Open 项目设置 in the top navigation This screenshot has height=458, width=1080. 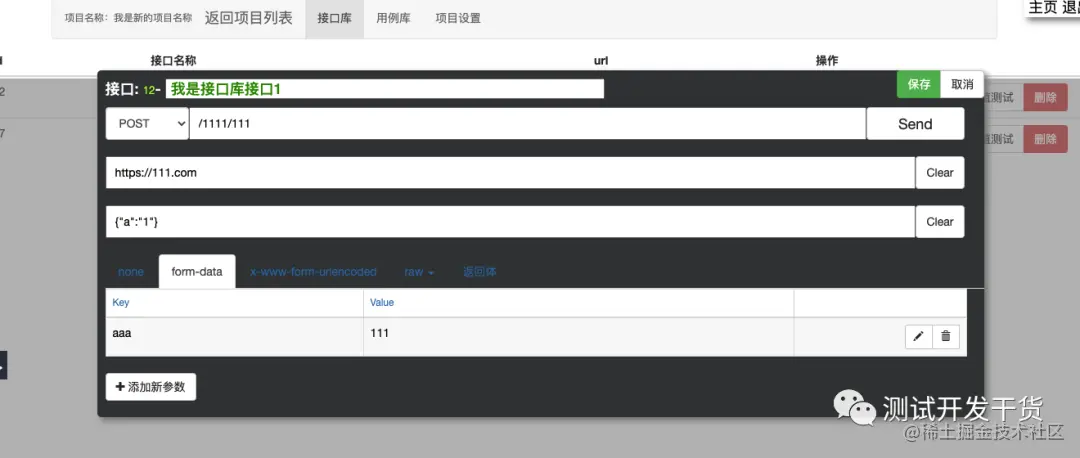(458, 19)
